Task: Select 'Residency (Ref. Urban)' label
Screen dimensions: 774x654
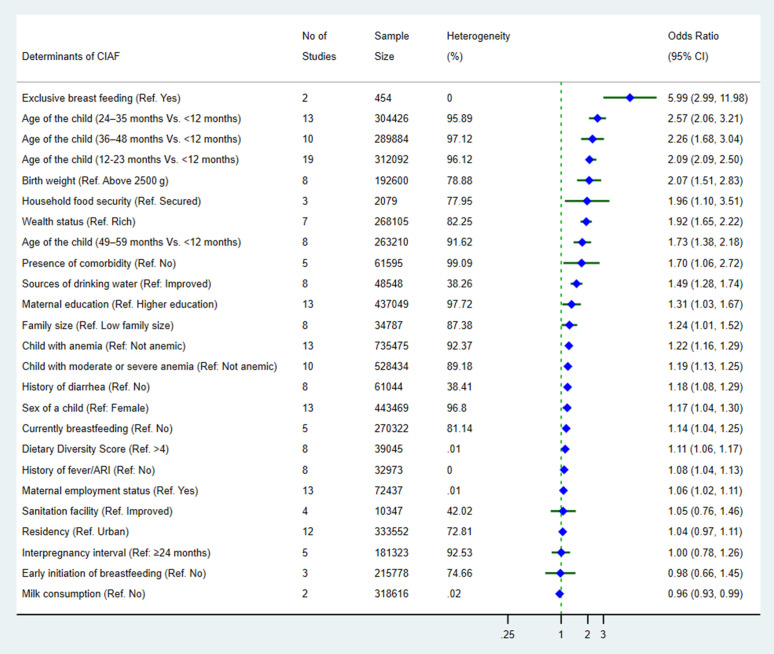Action: pyautogui.click(x=76, y=532)
